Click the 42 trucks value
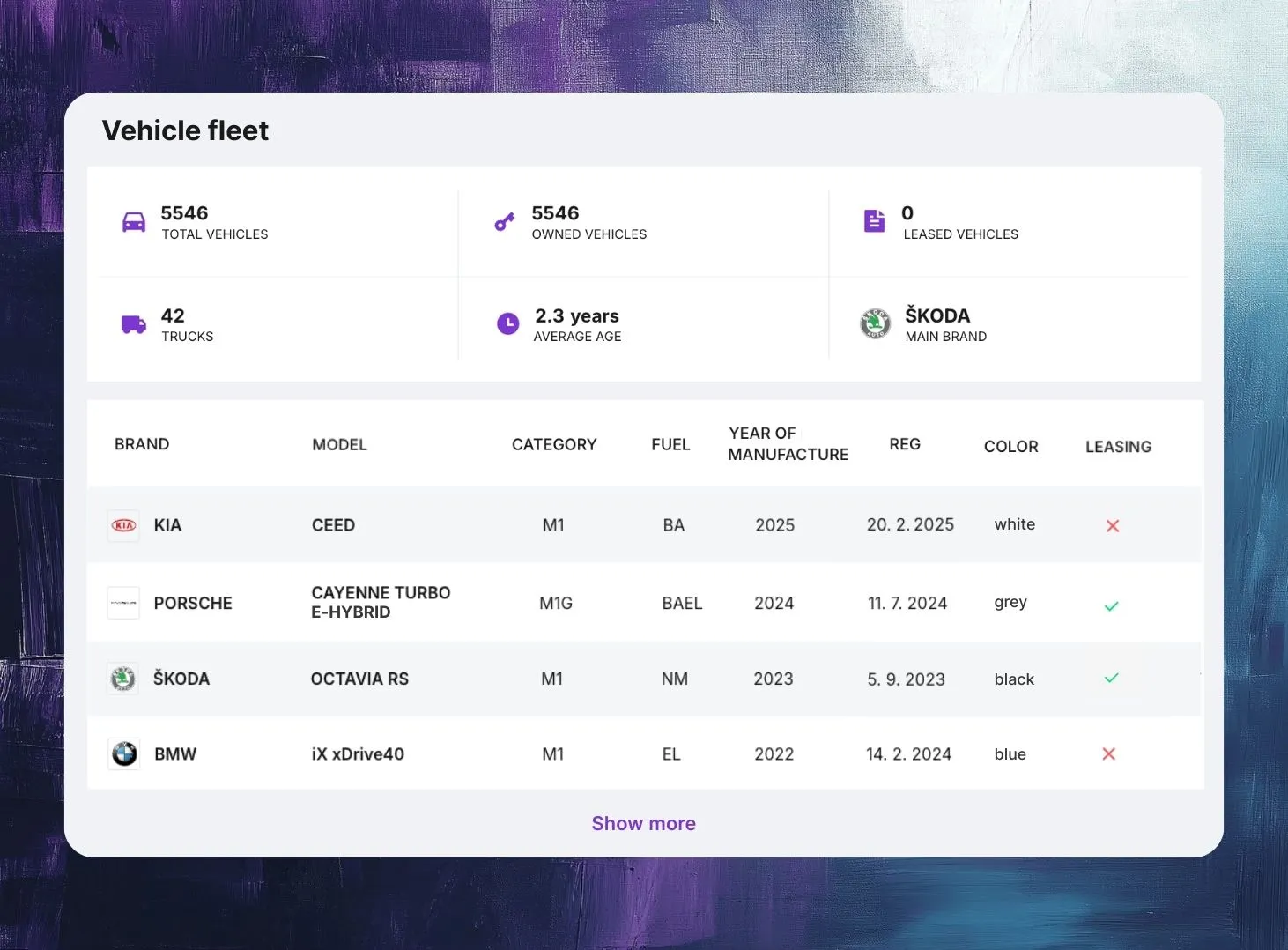The width and height of the screenshot is (1288, 950). point(173,315)
